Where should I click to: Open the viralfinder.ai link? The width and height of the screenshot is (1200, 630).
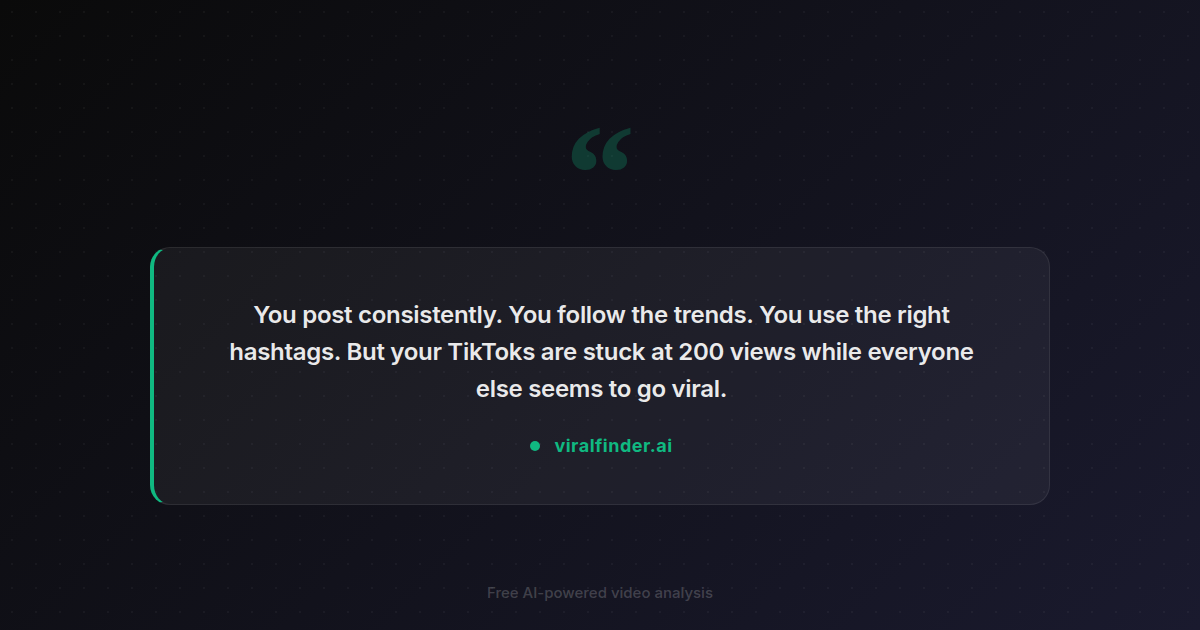tap(613, 446)
